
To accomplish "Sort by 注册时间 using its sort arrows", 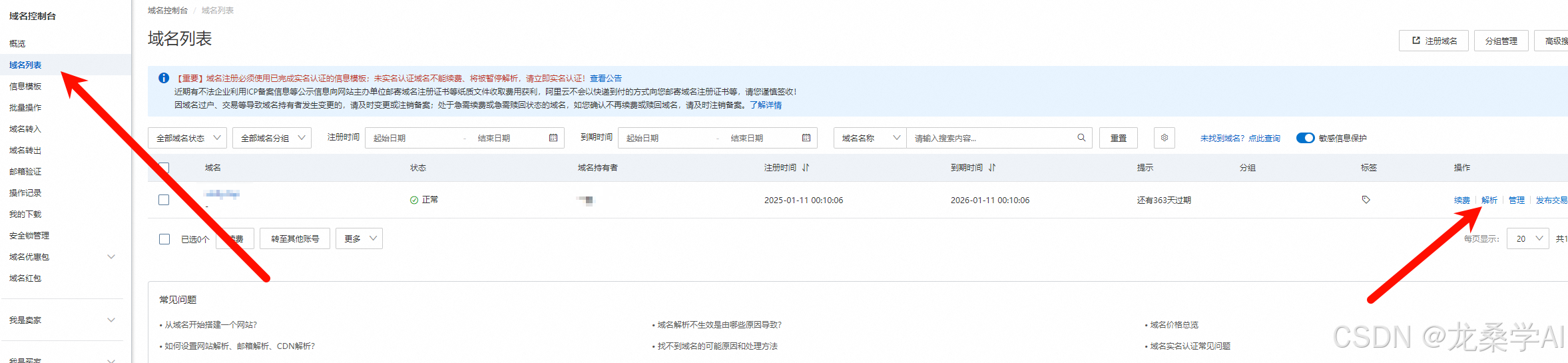I will [x=806, y=168].
